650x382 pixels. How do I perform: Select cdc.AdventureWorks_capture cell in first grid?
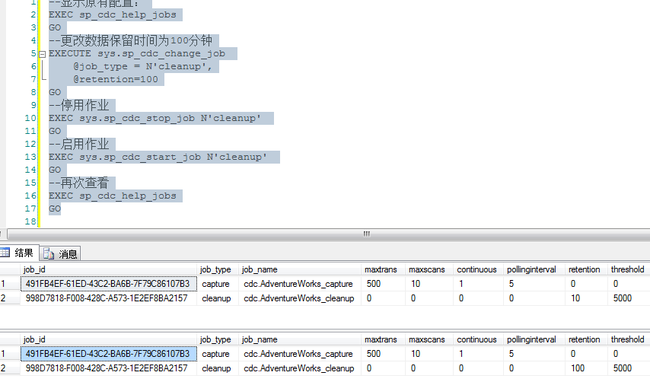pyautogui.click(x=300, y=283)
